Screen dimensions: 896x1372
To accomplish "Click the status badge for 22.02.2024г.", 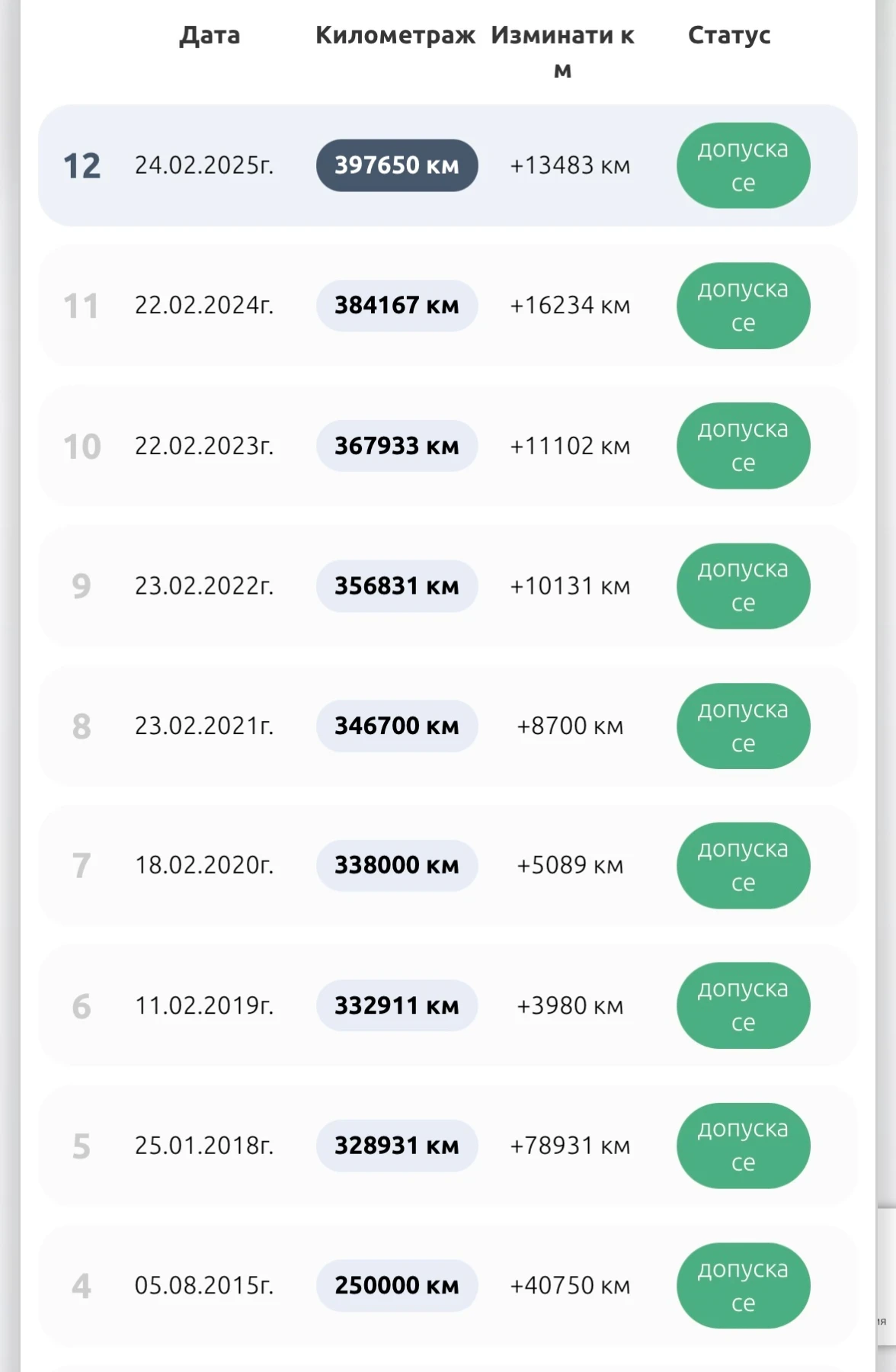I will 743,306.
